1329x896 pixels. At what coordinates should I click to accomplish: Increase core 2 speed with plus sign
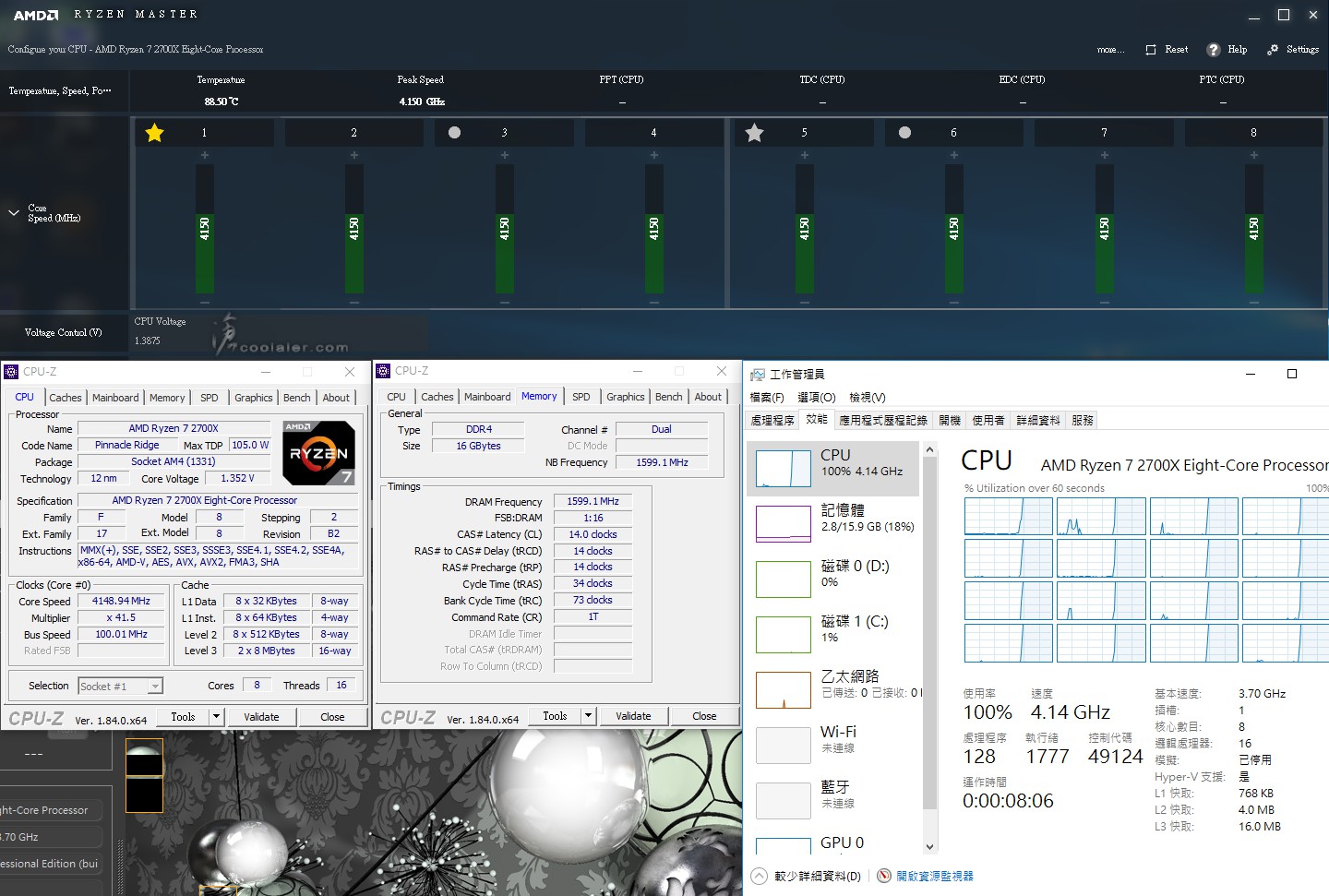pos(353,155)
